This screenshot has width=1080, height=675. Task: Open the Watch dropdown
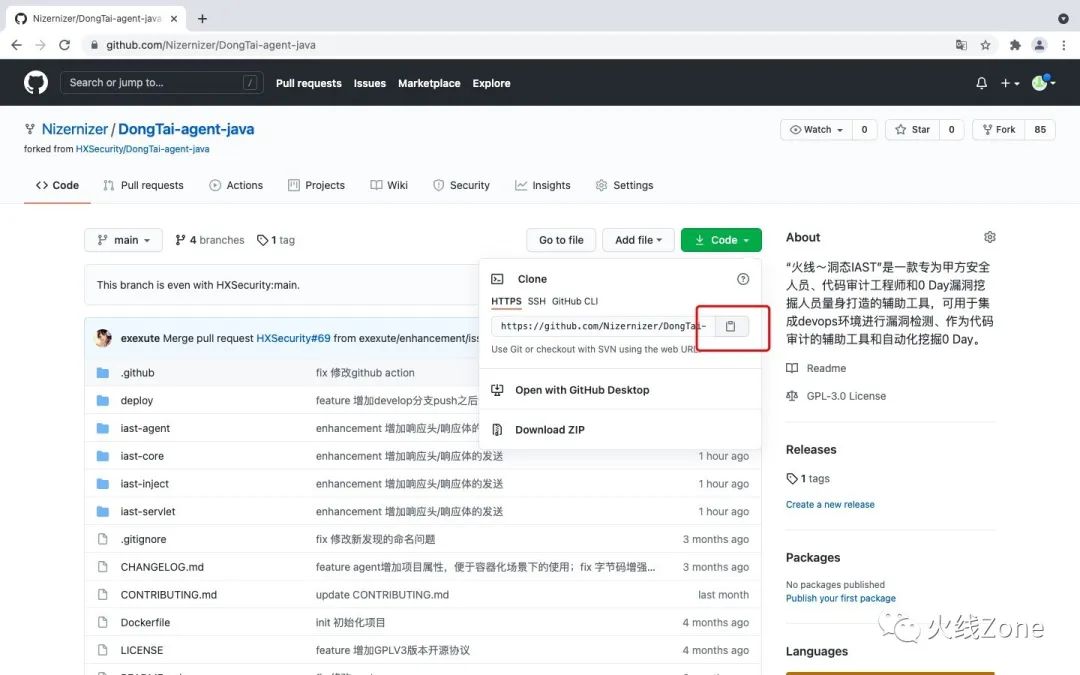coord(816,129)
